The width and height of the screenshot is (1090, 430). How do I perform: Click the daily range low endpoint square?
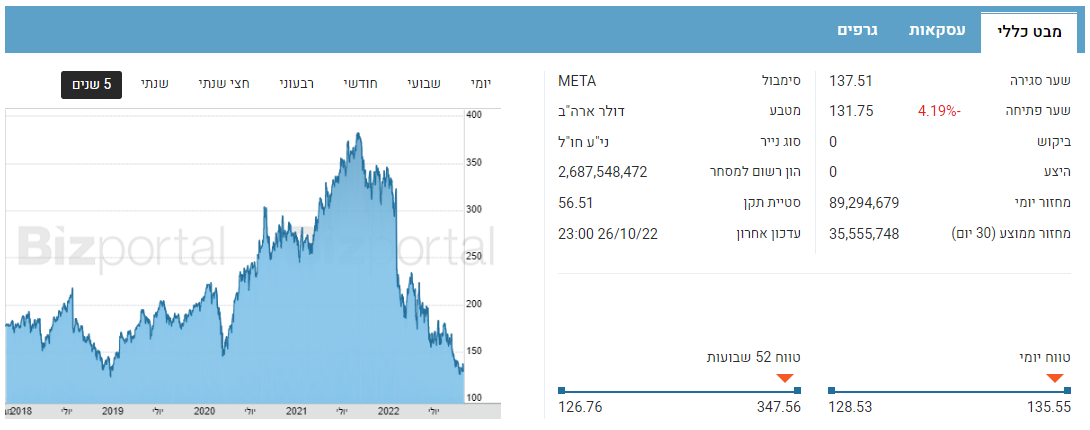click(831, 390)
